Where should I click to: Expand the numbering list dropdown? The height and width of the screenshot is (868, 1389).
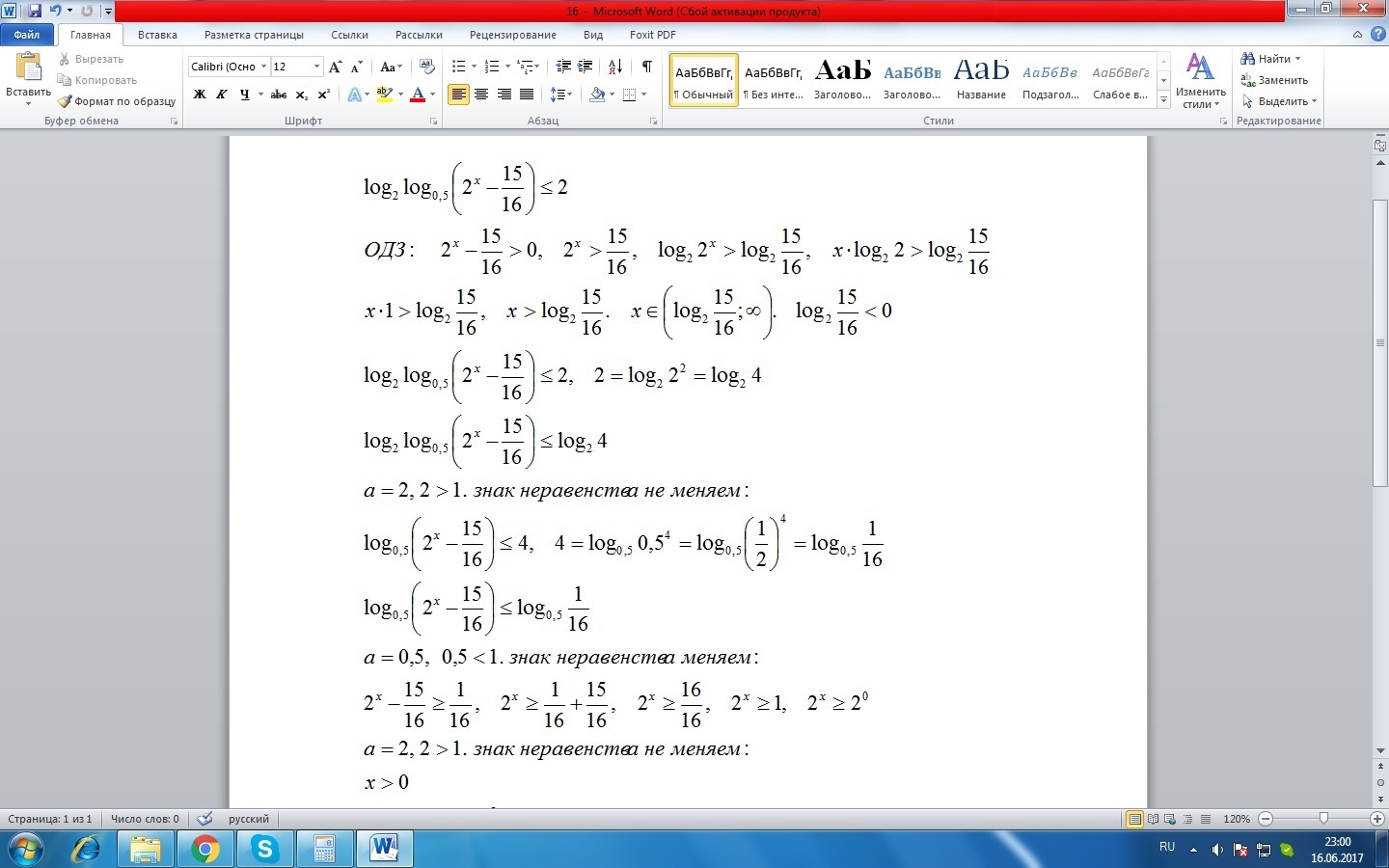(x=508, y=67)
